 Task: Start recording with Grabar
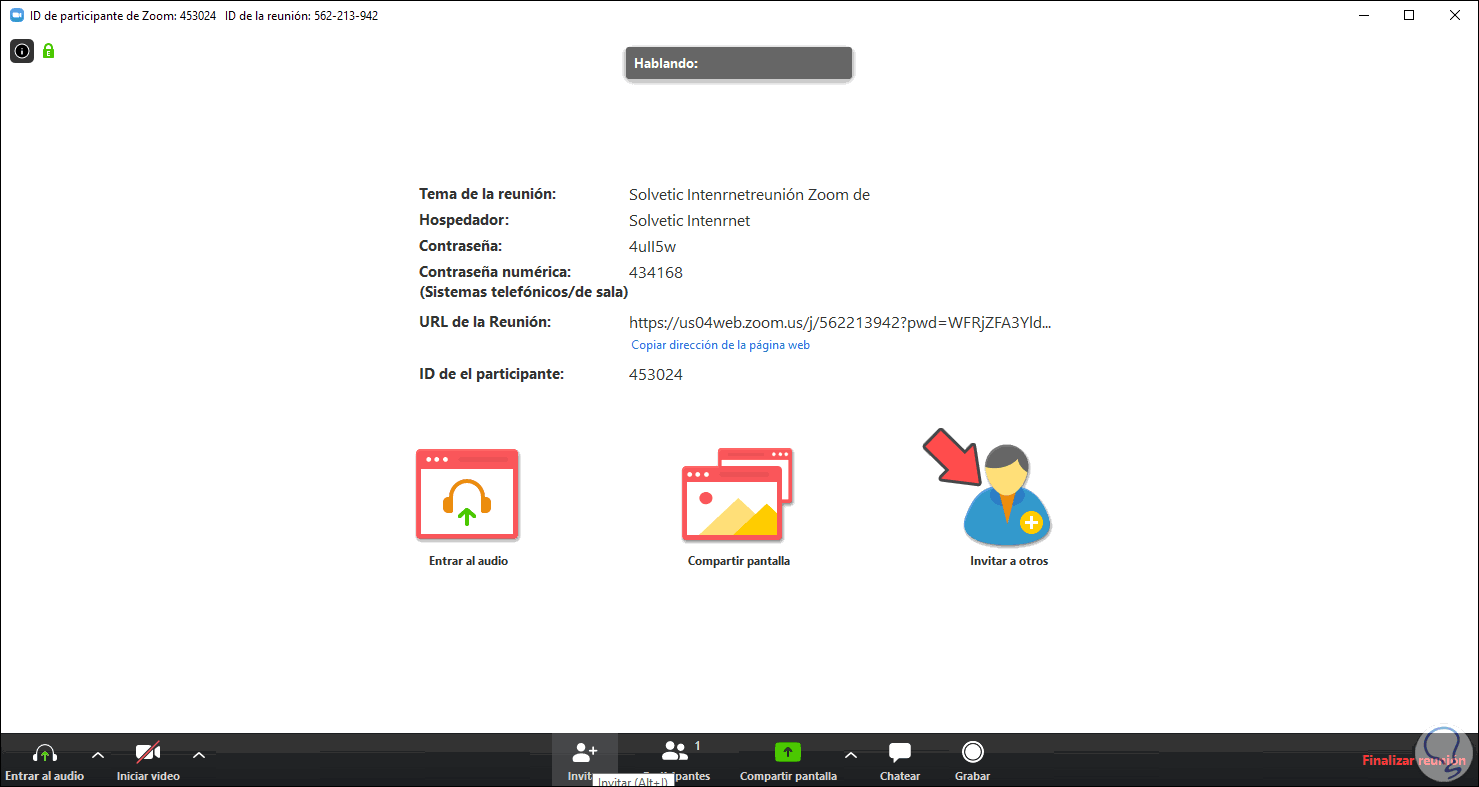[972, 762]
